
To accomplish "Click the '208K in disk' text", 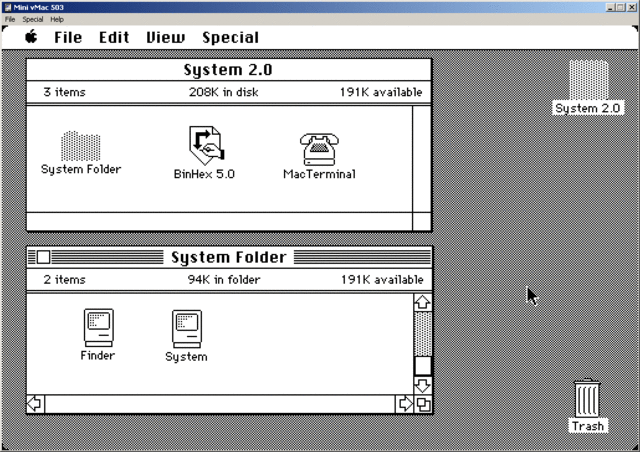I will [x=224, y=92].
